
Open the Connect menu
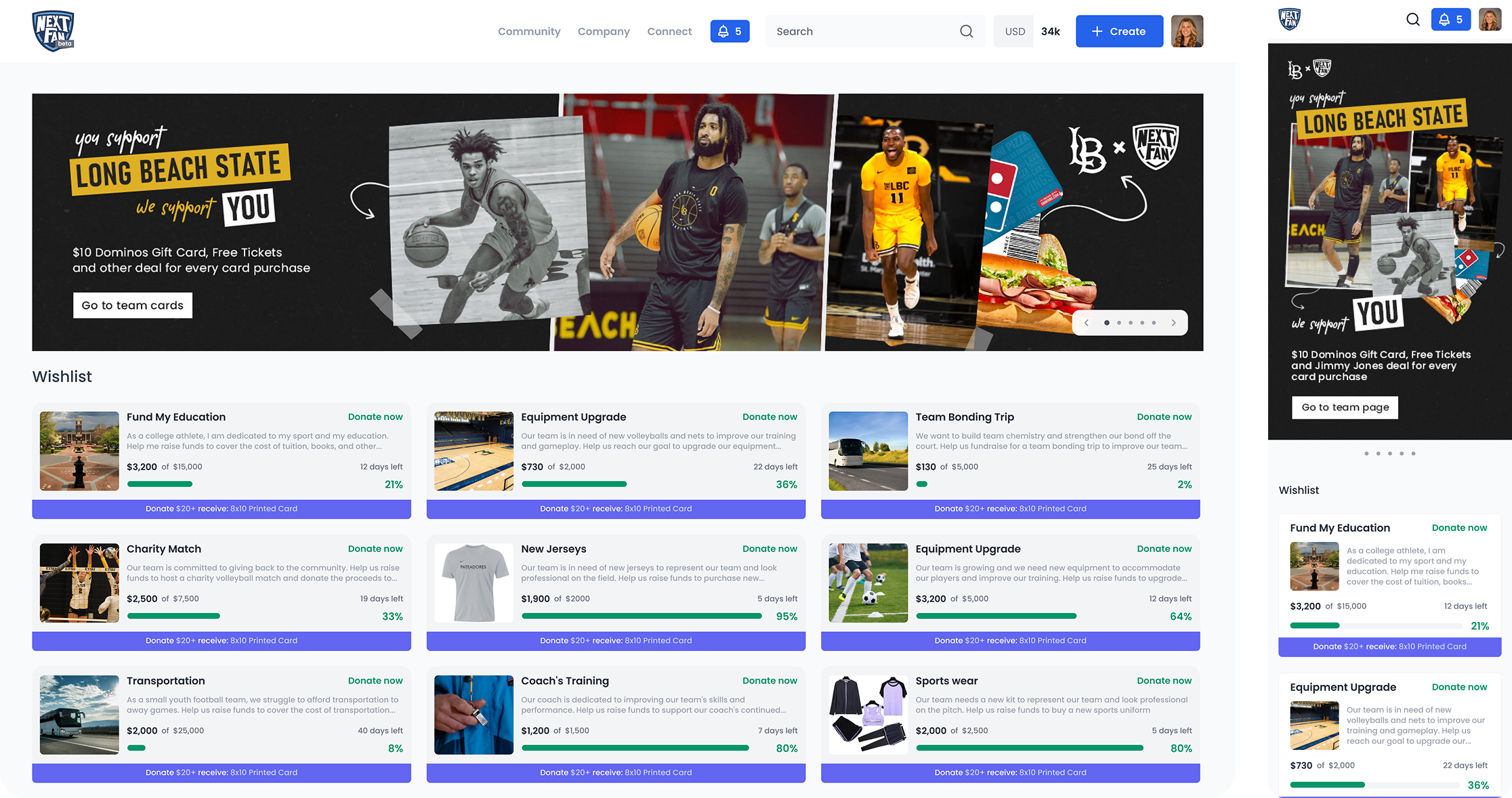tap(669, 31)
